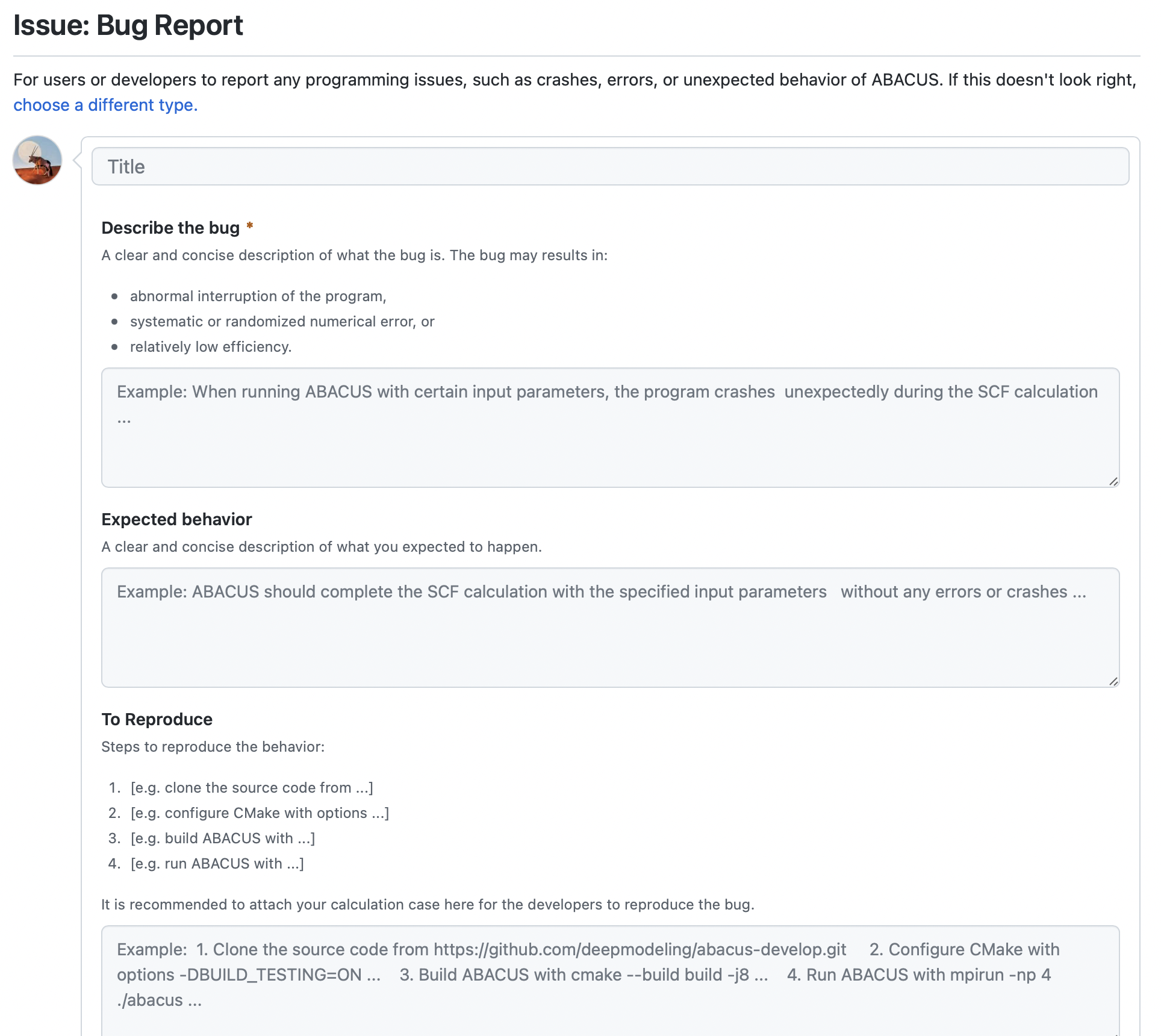Click the "Describe the bug" field label

coord(170,228)
